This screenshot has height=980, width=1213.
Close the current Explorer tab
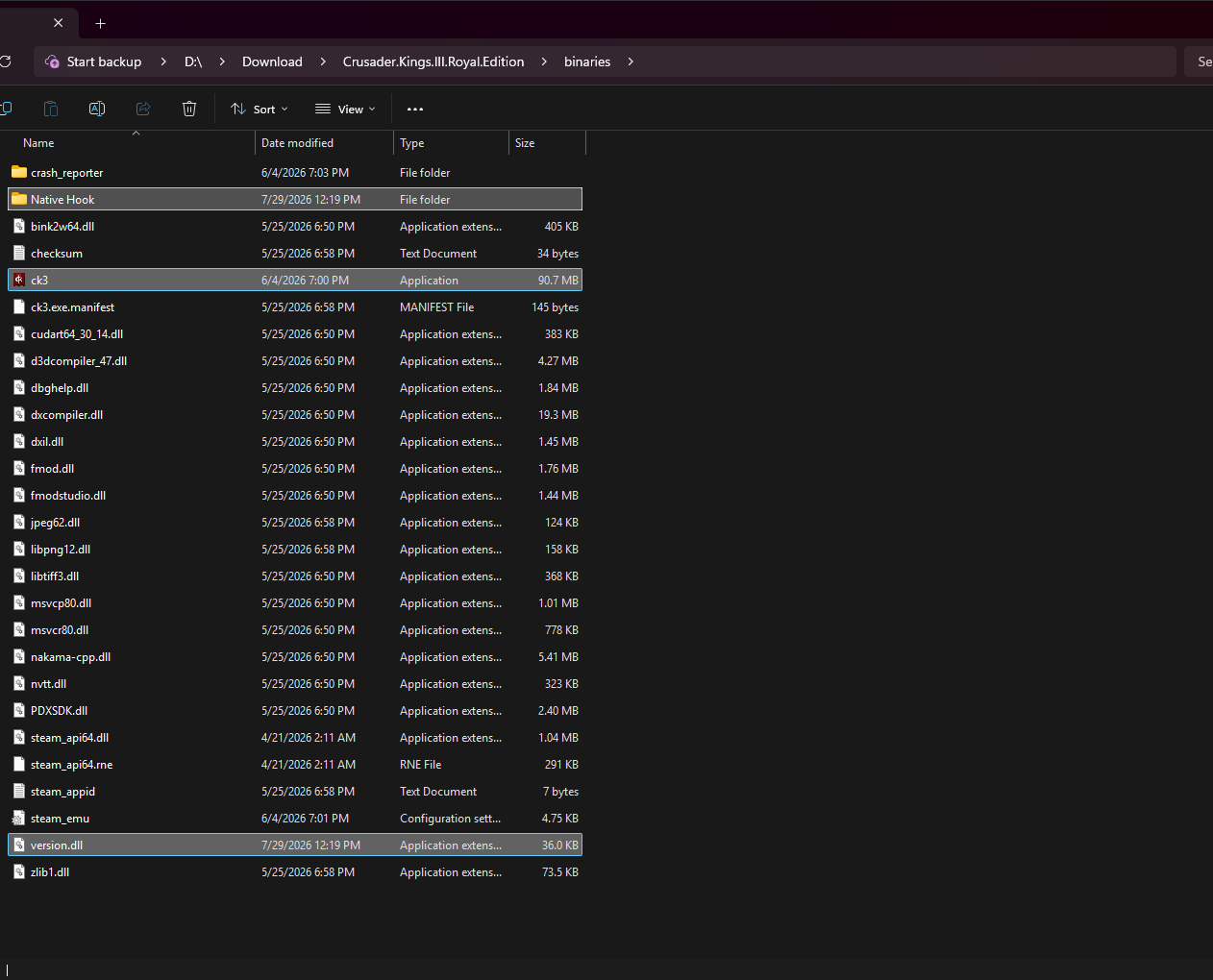[x=58, y=23]
